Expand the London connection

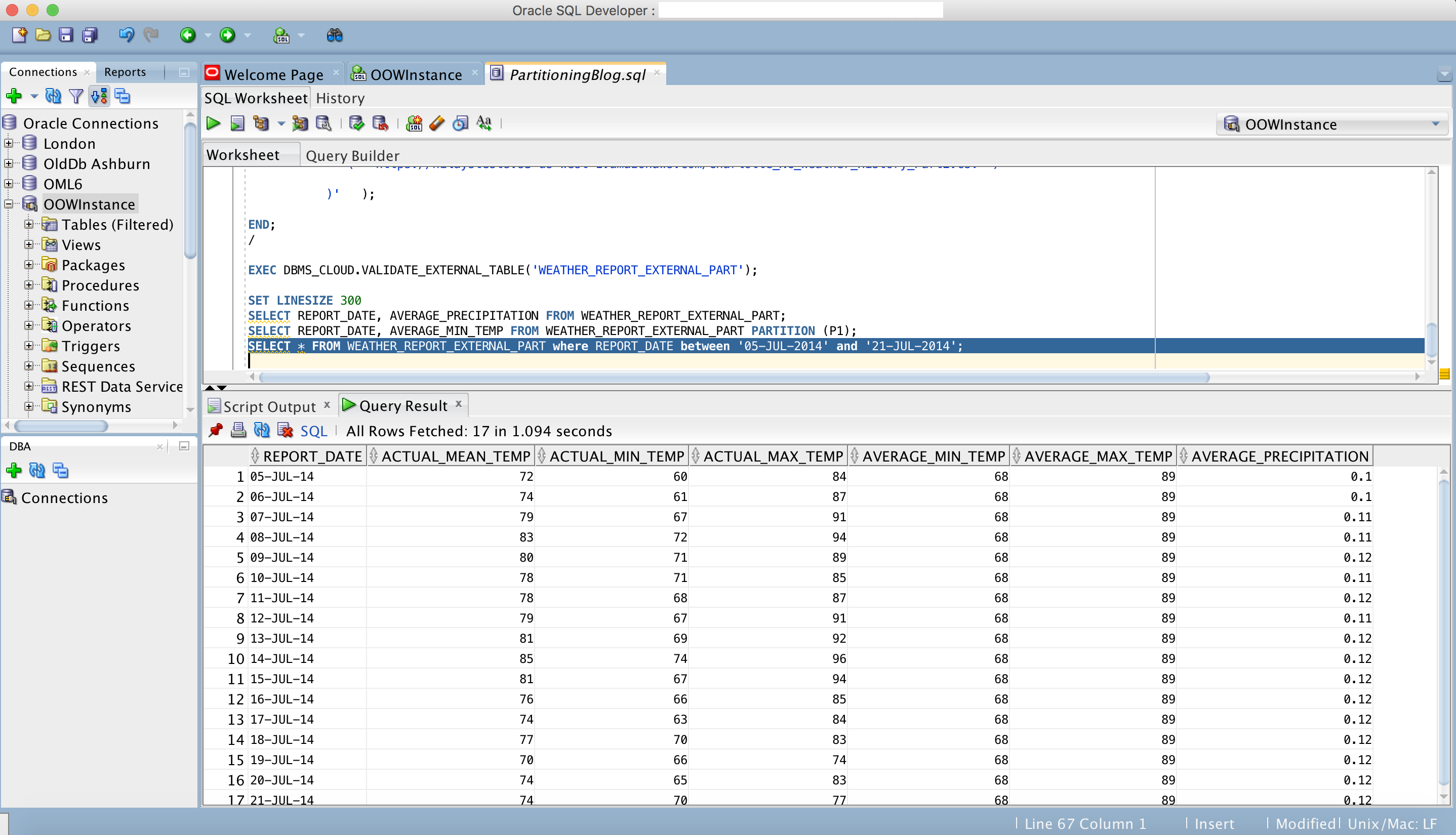(x=9, y=143)
